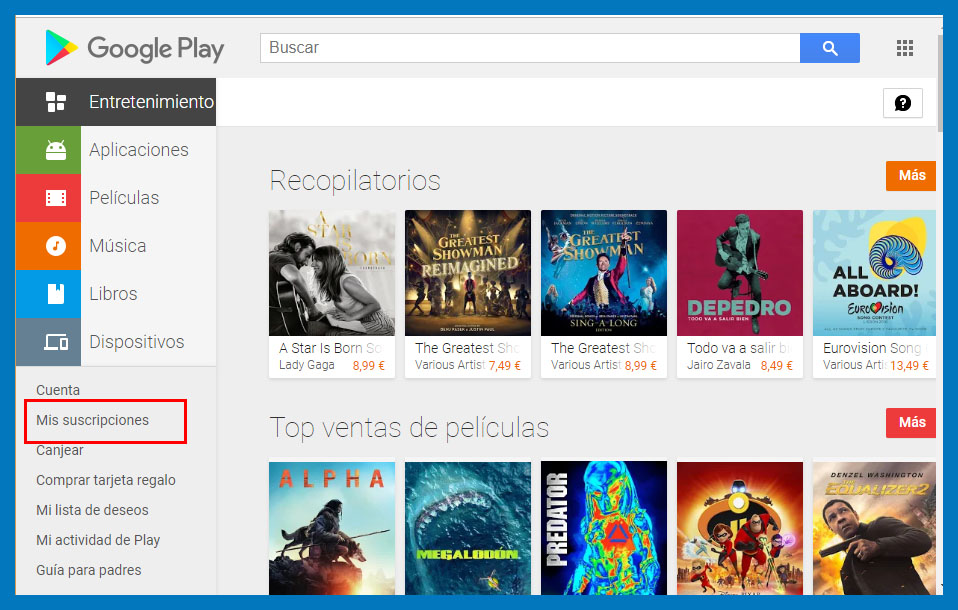Click the 'A Star Is Born So' title text

click(331, 348)
